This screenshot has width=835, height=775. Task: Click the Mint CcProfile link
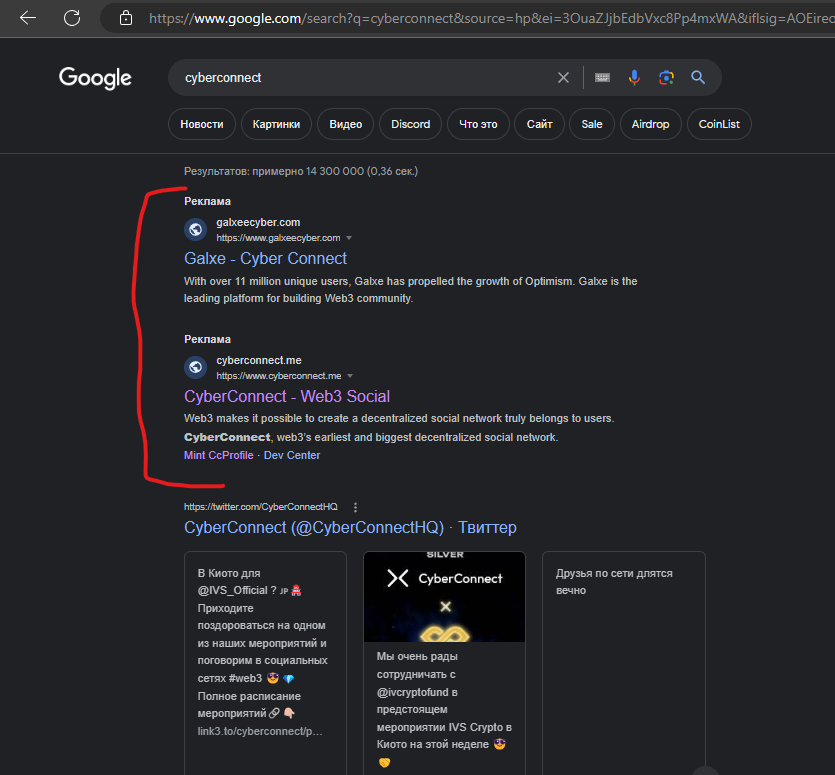point(218,455)
